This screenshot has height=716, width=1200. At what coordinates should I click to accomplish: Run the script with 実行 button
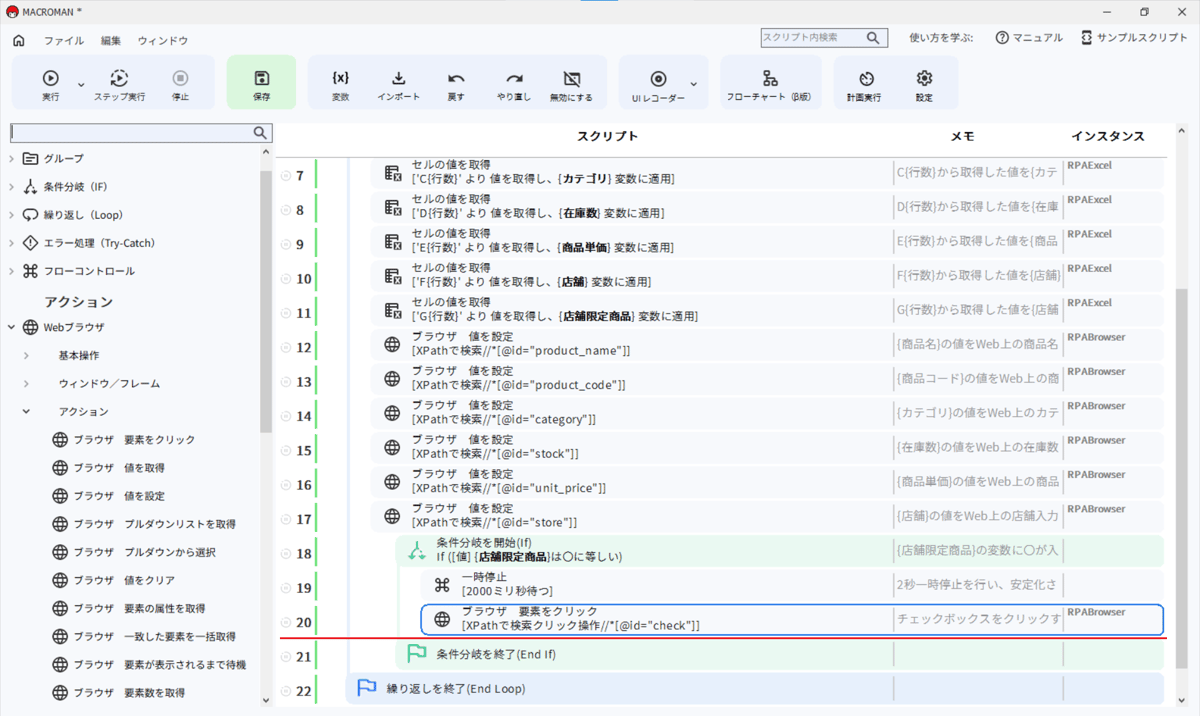pos(50,84)
